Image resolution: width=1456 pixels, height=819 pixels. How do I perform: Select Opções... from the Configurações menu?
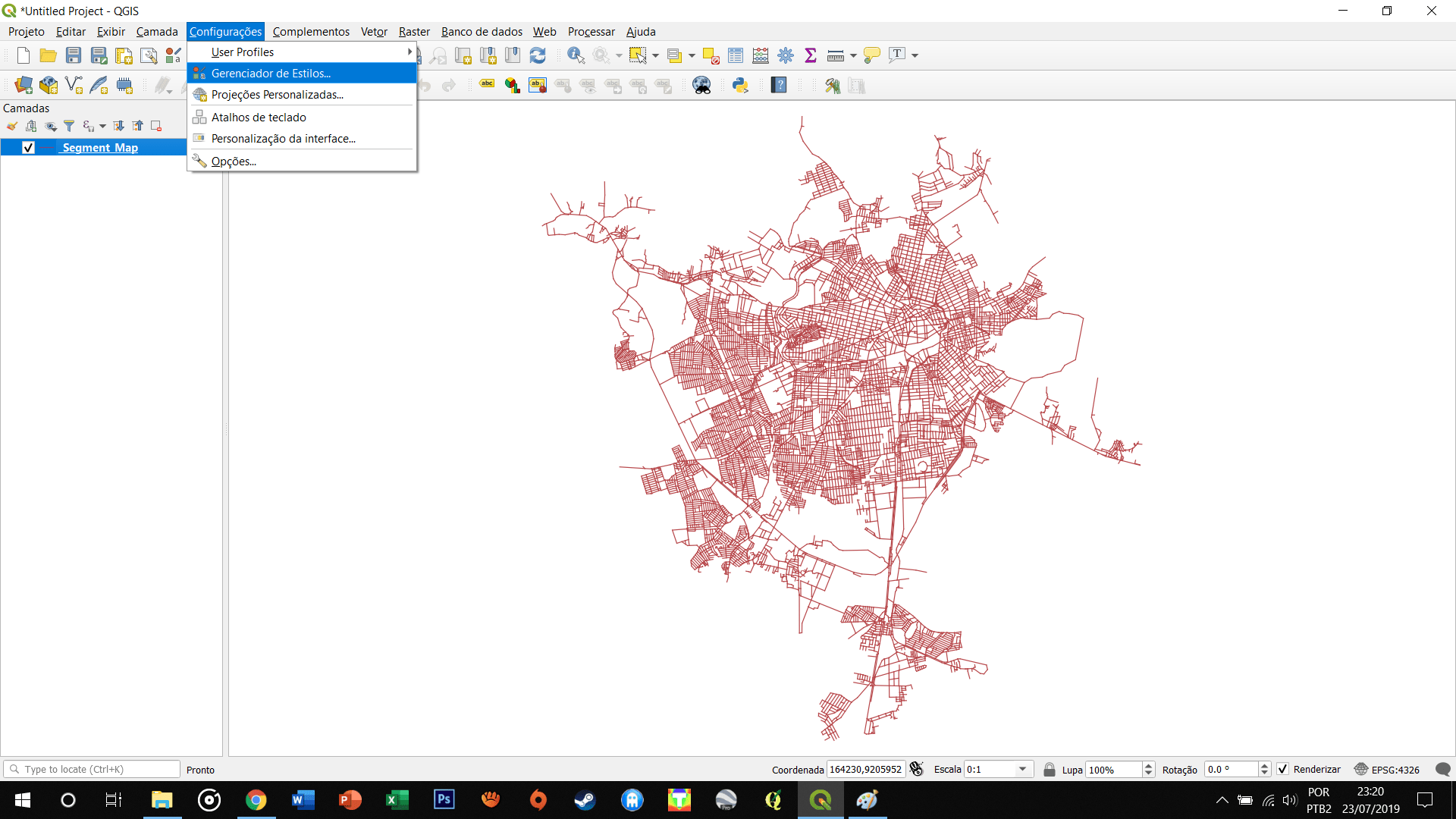(232, 161)
